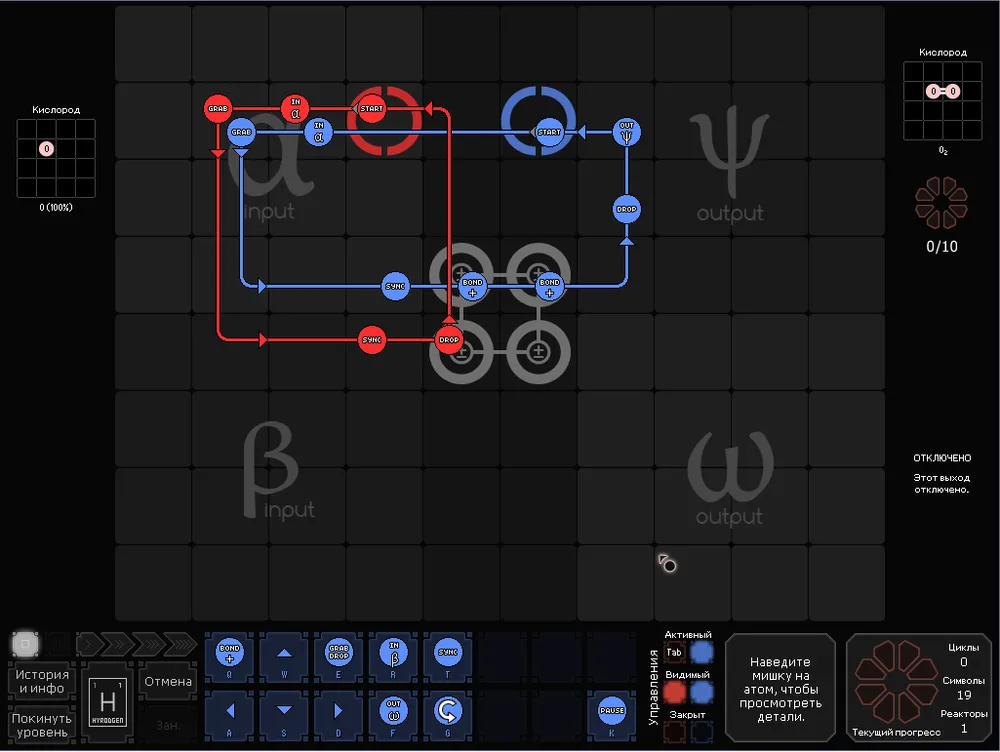Select the blue DROP instruction on the grid
The height and width of the screenshot is (752, 1000).
[626, 209]
